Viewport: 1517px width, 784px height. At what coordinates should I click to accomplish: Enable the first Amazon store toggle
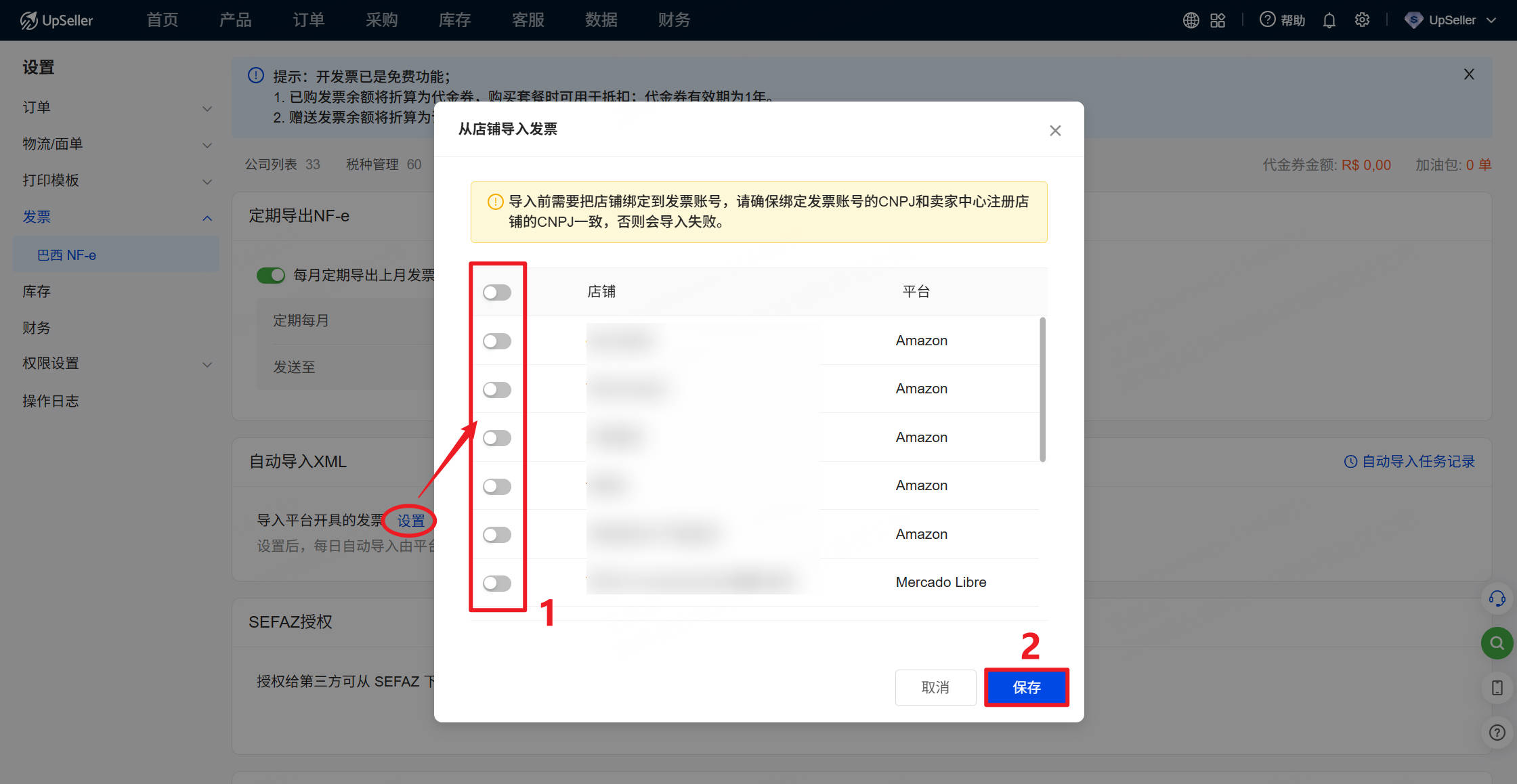pyautogui.click(x=496, y=341)
